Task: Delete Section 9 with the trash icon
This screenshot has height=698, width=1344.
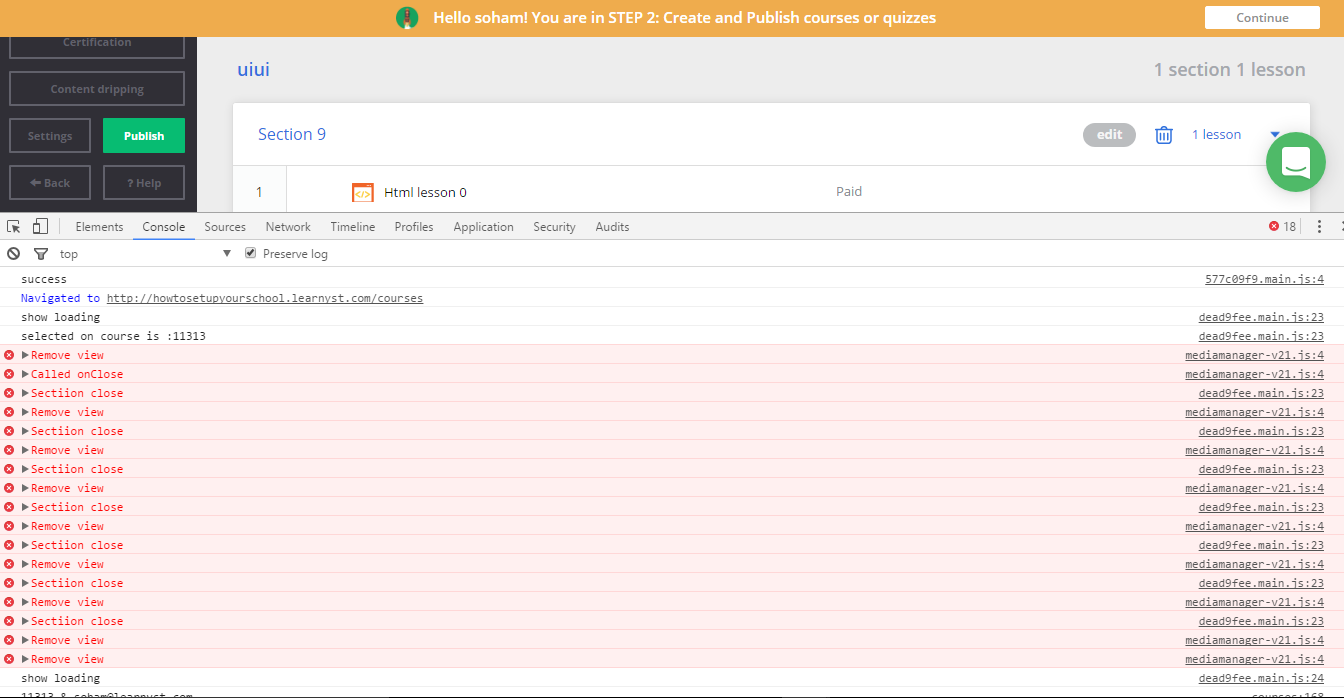Action: click(x=1164, y=135)
